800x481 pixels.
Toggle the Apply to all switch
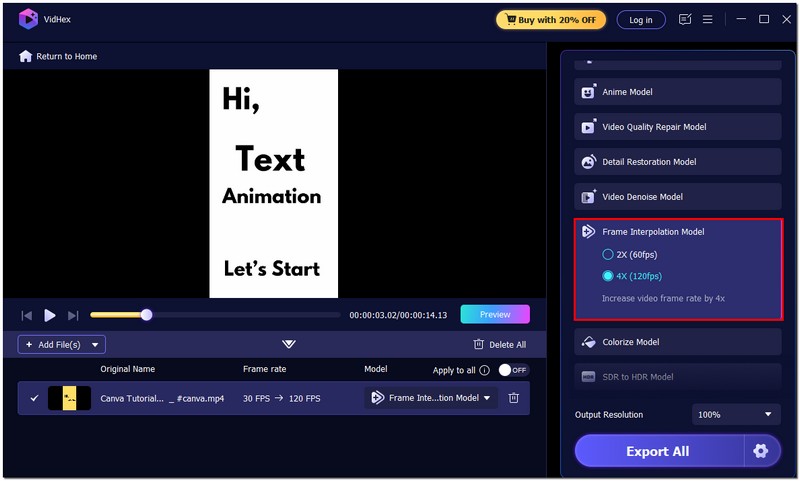coord(513,370)
